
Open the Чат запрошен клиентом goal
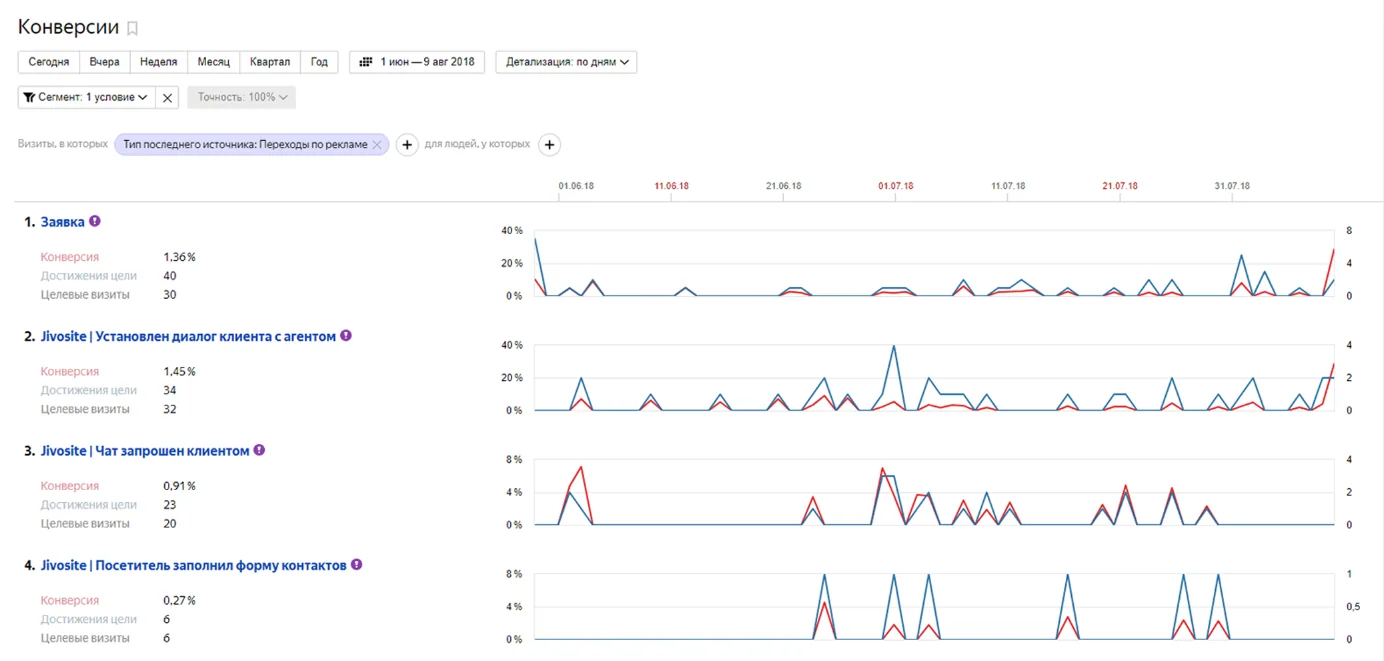click(145, 451)
